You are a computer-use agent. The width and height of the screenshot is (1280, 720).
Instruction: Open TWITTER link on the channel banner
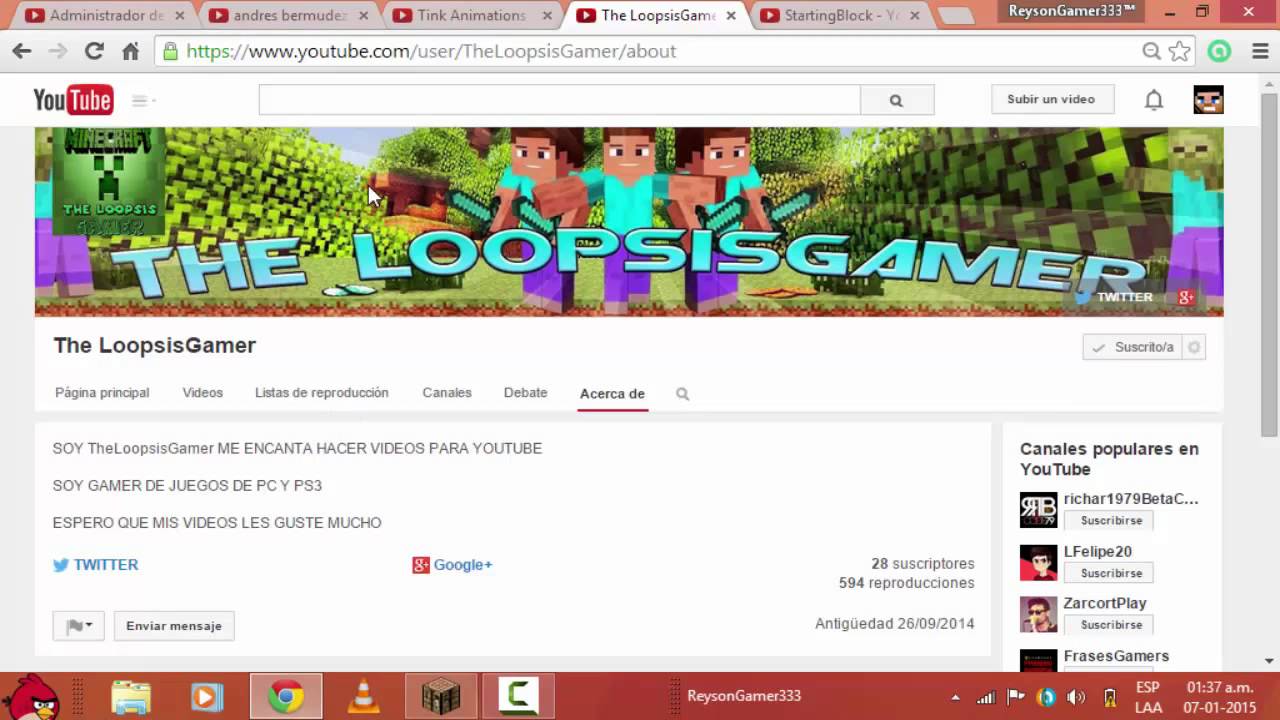click(1114, 297)
